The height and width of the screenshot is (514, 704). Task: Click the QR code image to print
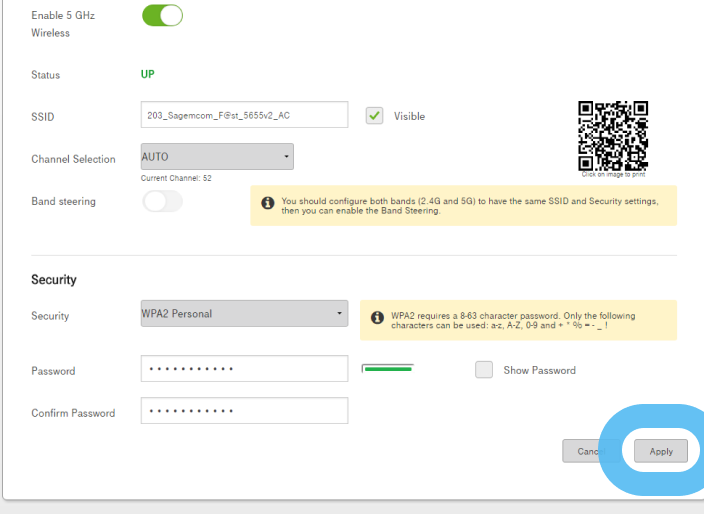coord(613,135)
